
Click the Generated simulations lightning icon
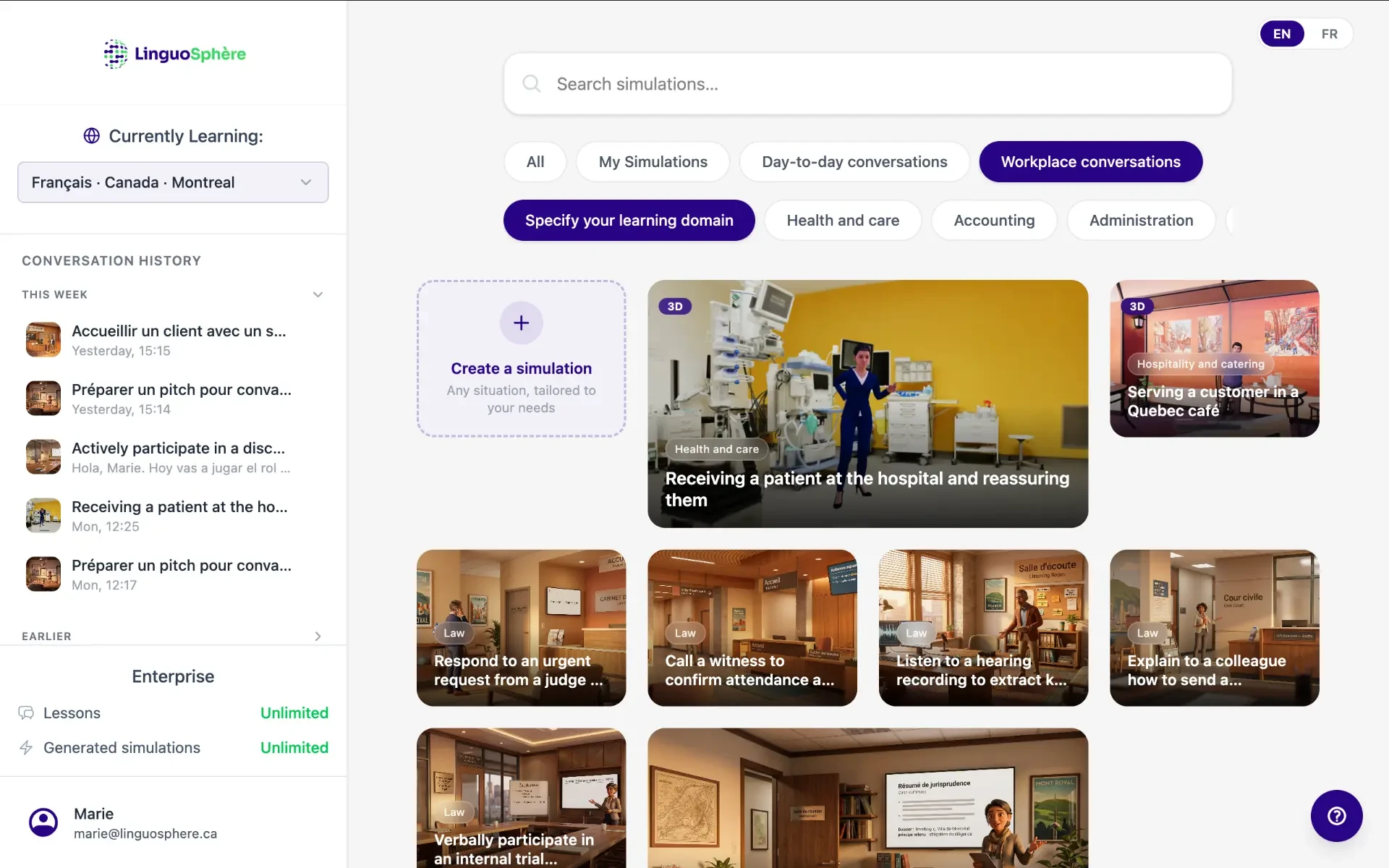pos(26,748)
